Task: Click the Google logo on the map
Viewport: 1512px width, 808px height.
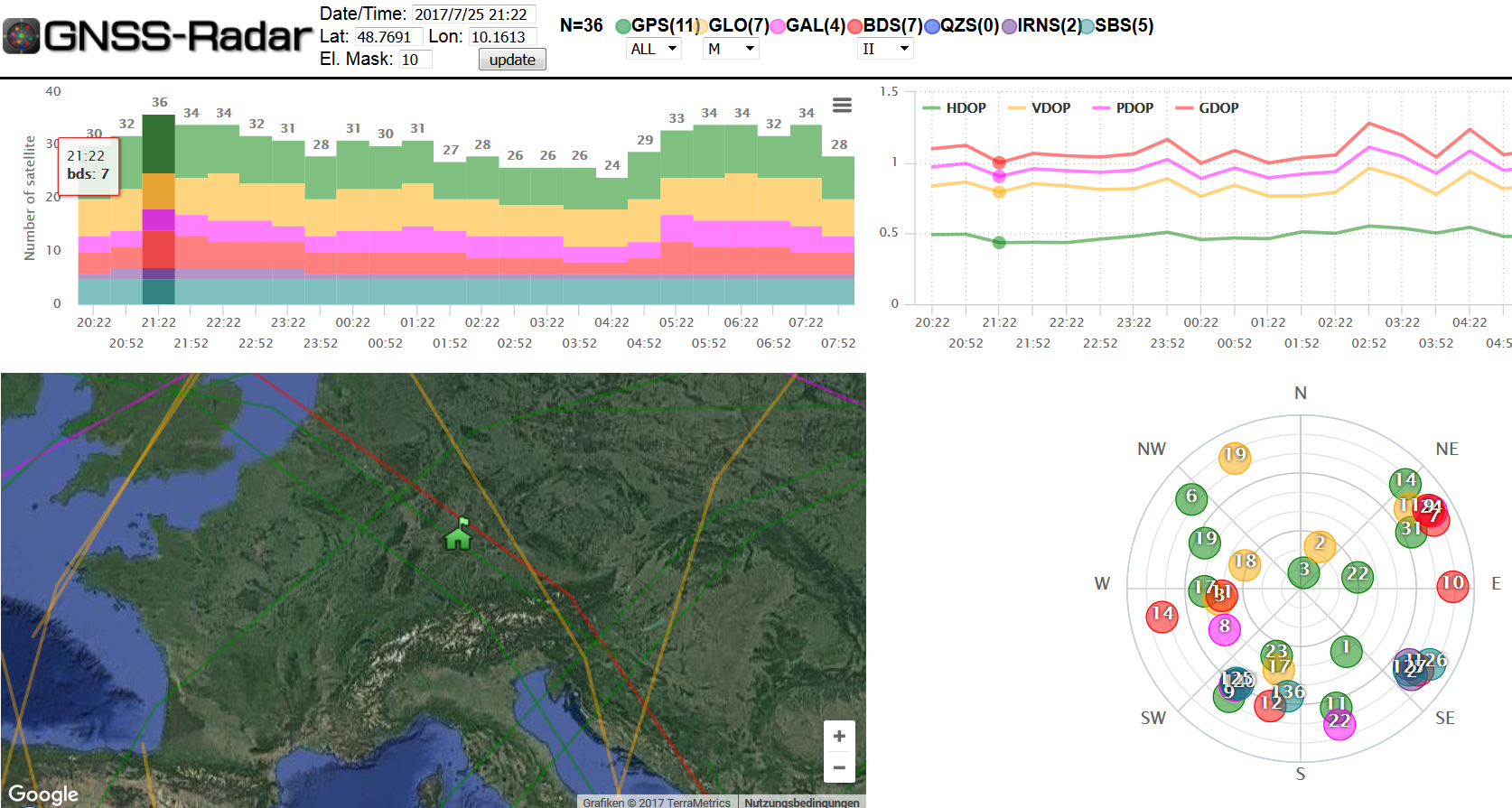Action: [x=43, y=794]
